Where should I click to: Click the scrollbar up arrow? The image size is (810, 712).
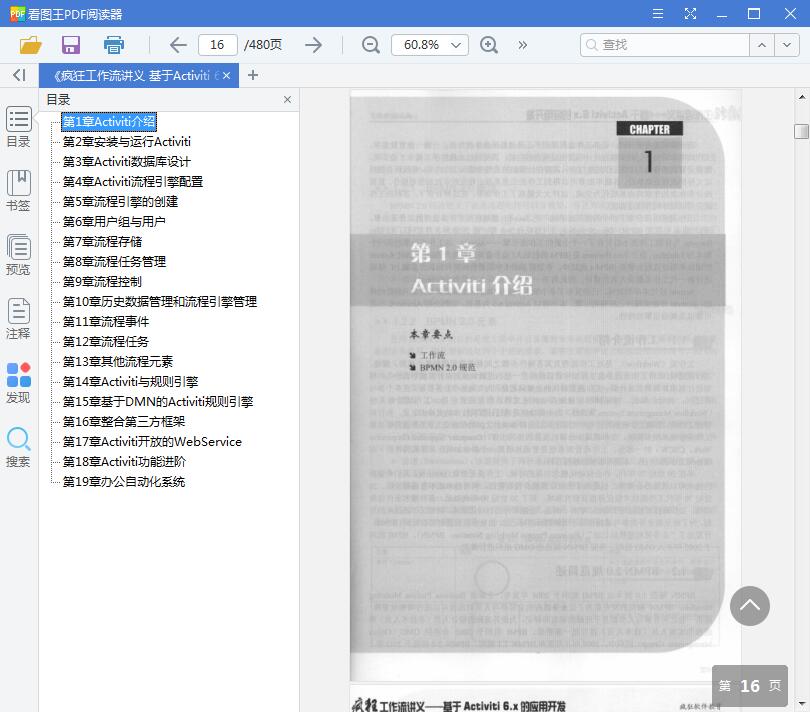coord(802,97)
